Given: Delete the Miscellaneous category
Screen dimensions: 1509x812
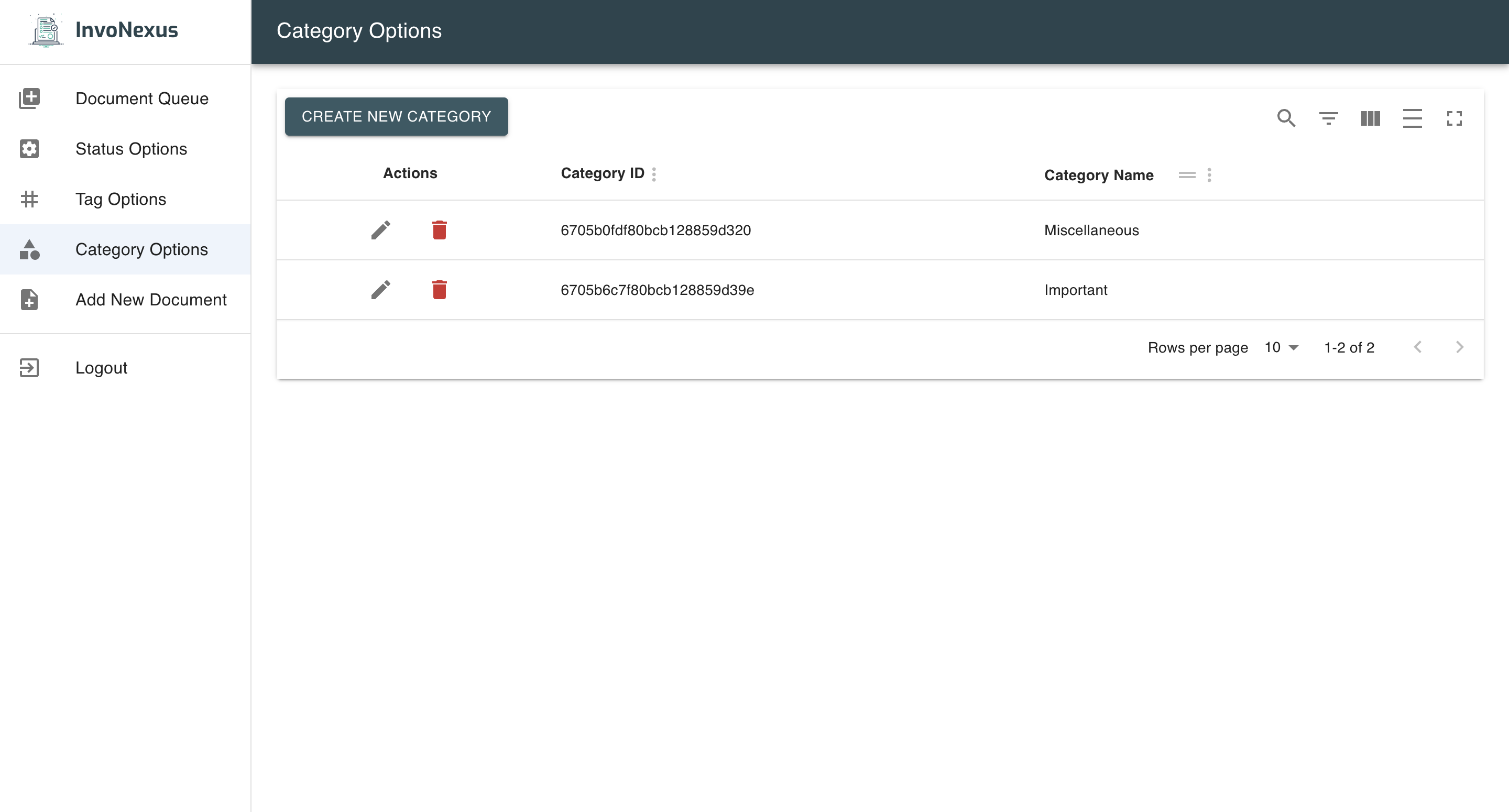Looking at the screenshot, I should (440, 231).
